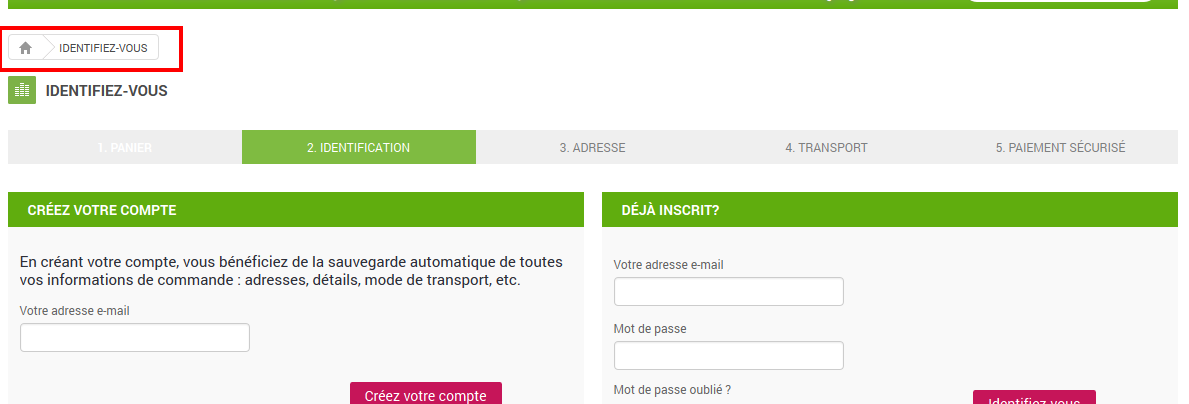This screenshot has width=1189, height=404.
Task: Go back to step 1. PANIER
Action: coord(124,148)
